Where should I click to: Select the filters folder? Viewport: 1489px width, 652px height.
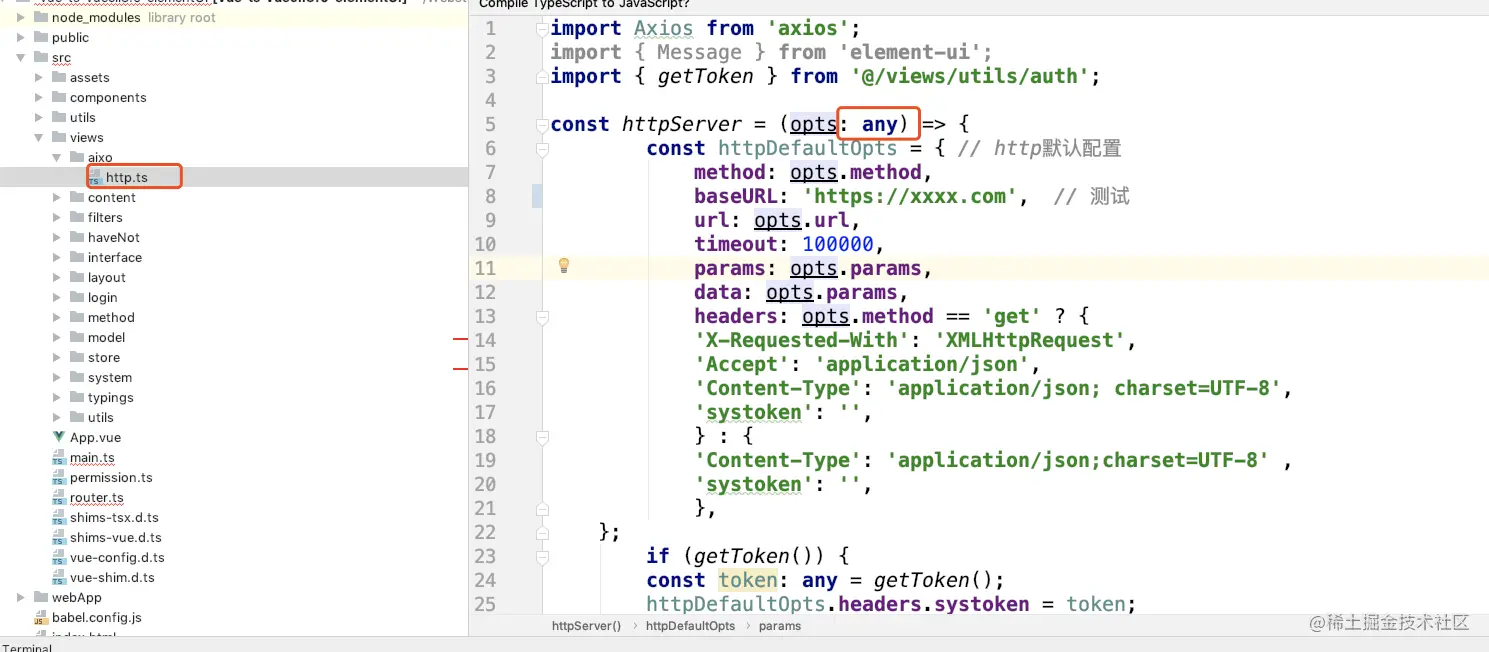click(105, 217)
